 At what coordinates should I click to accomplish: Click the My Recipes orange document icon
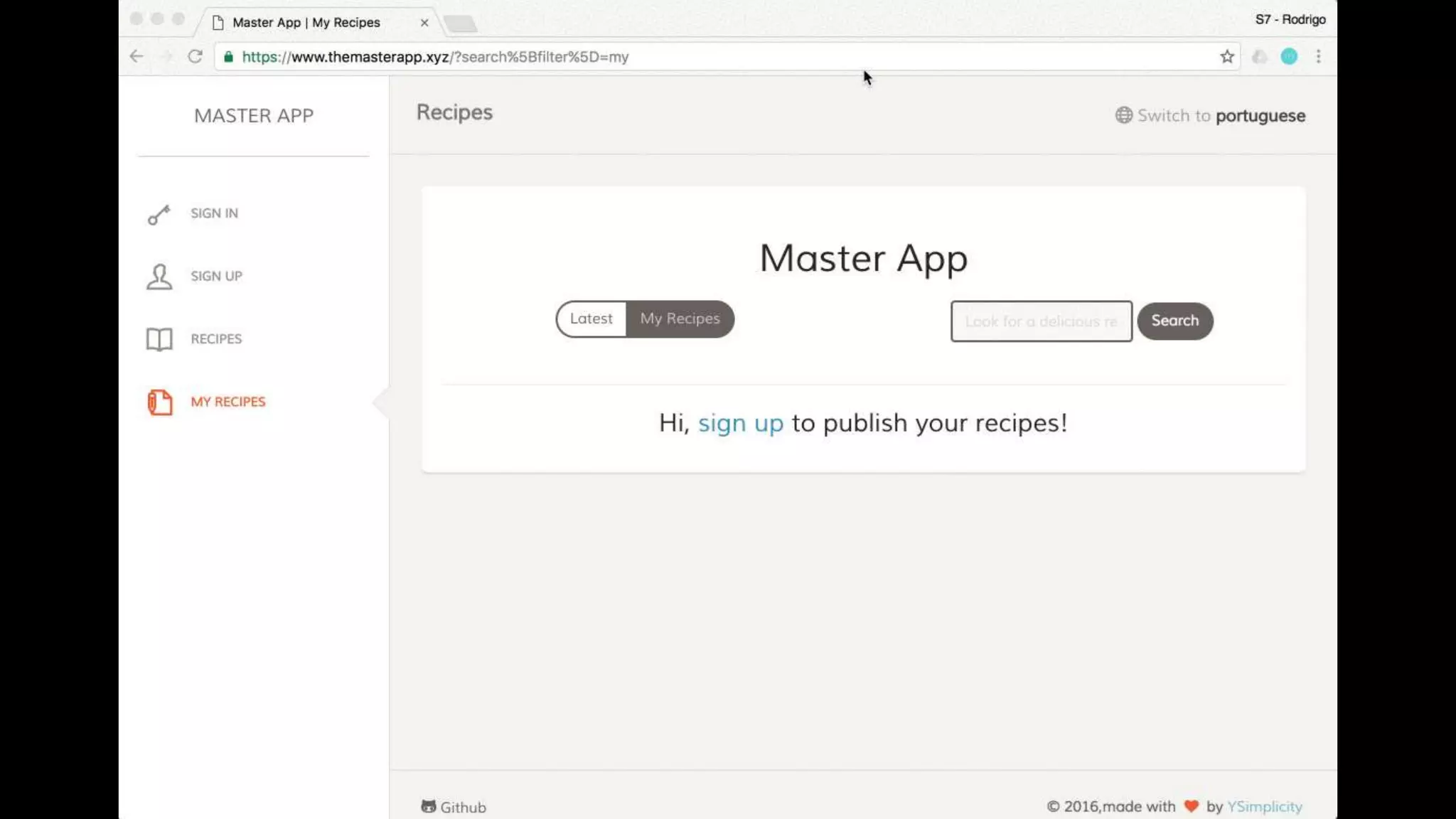tap(160, 402)
